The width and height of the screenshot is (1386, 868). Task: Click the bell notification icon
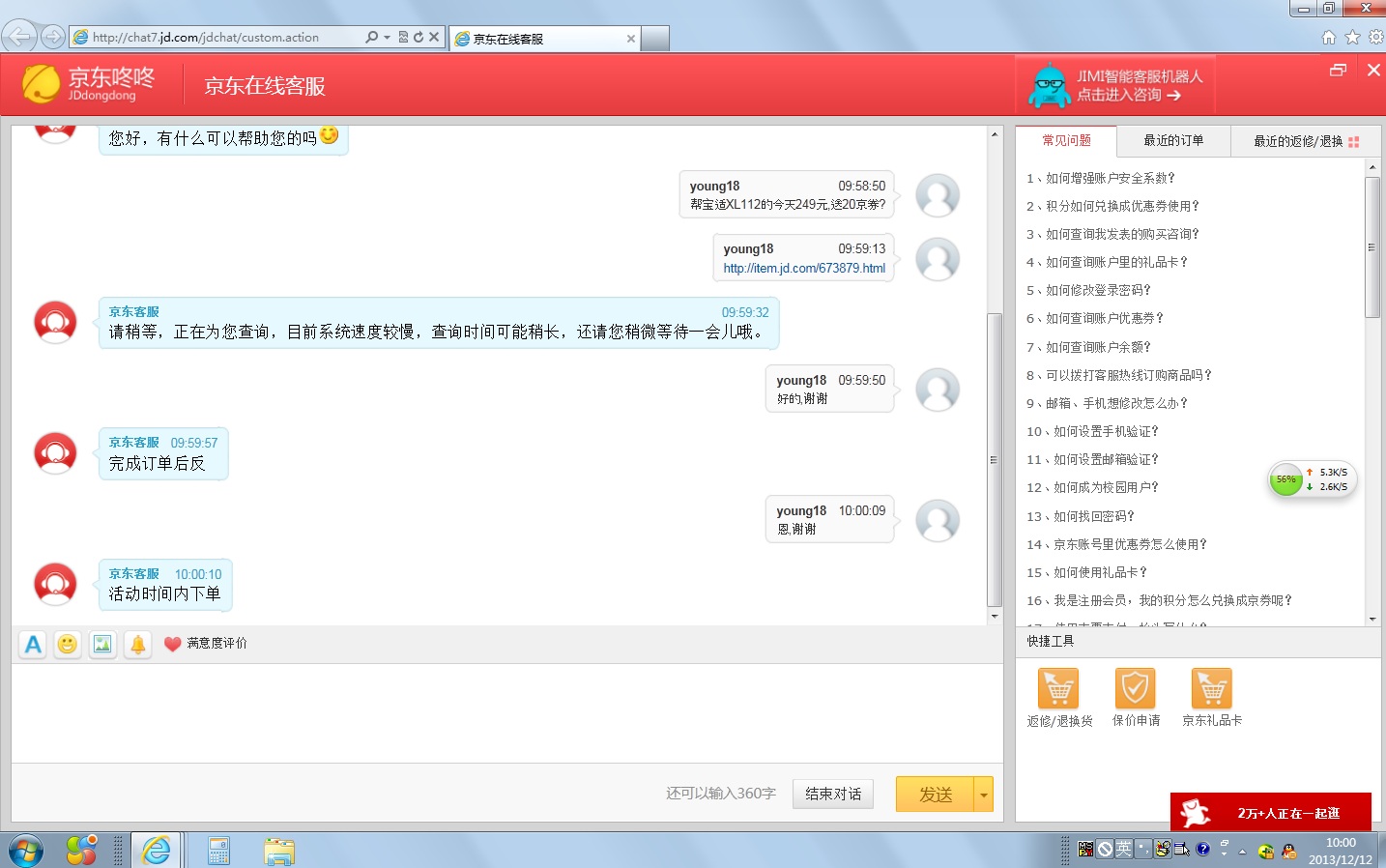pos(138,644)
